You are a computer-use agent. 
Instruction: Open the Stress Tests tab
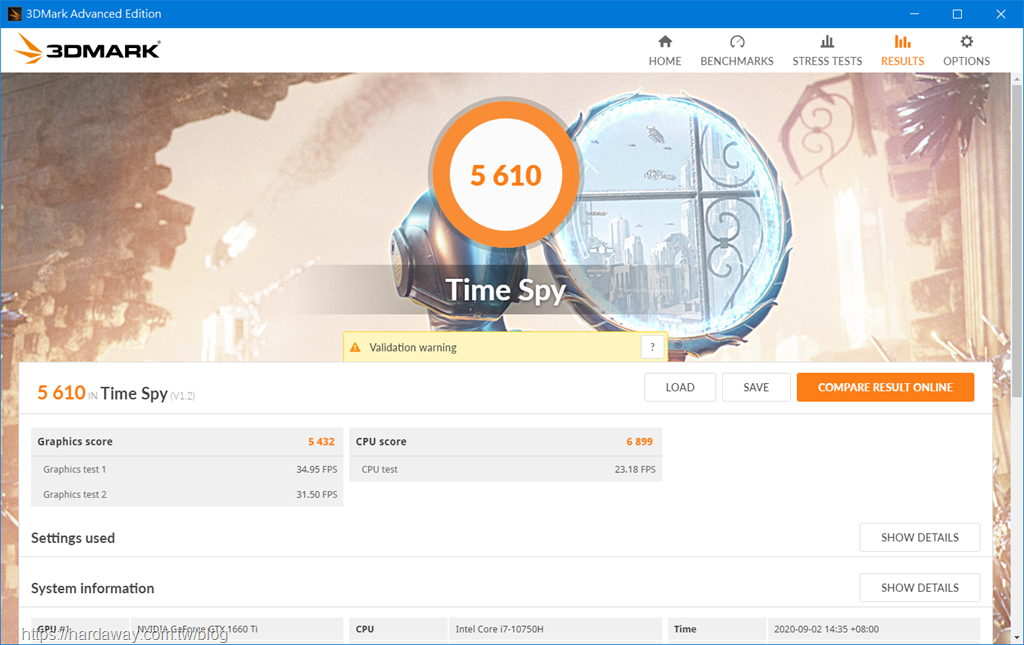pos(827,51)
